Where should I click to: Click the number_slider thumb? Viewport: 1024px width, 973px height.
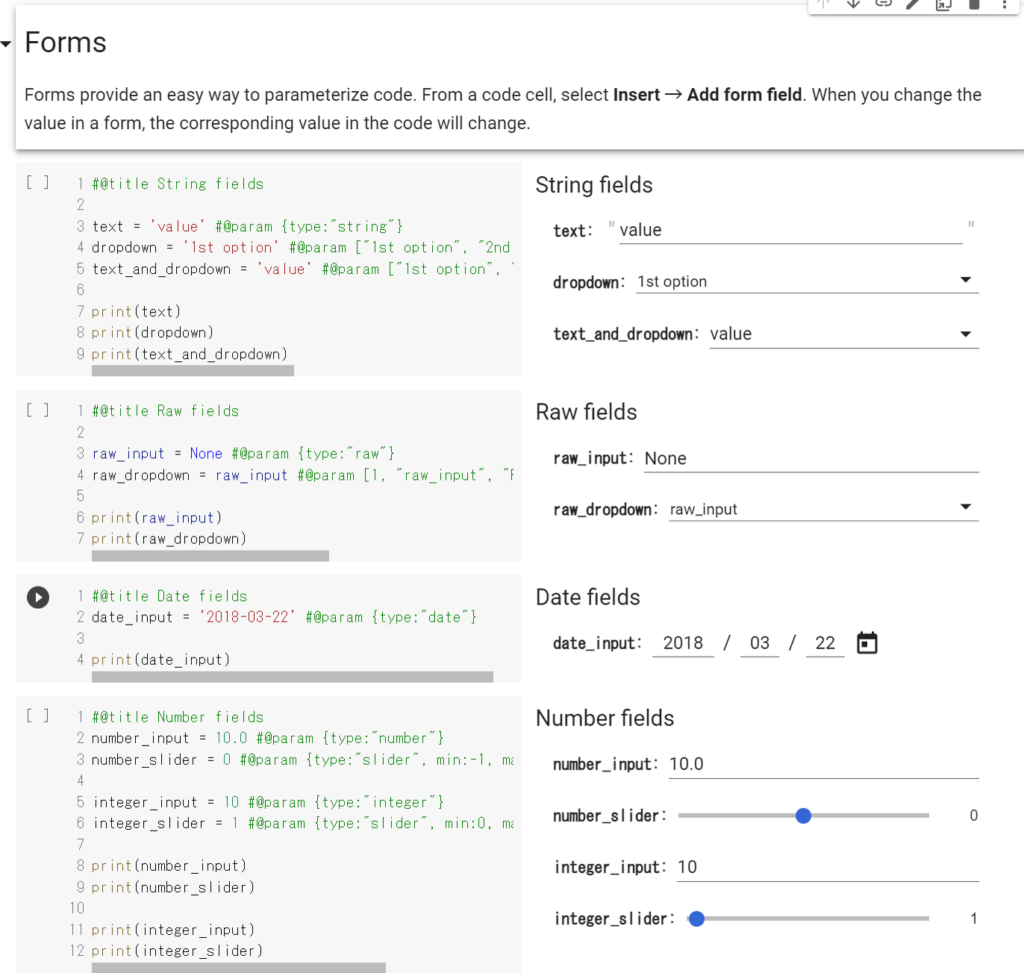tap(803, 816)
